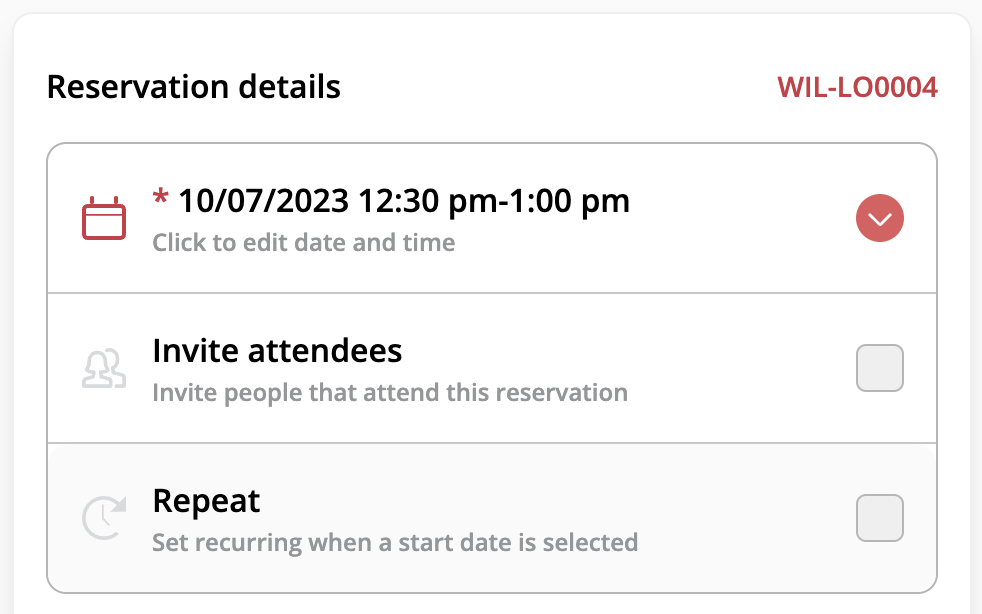
Task: Expand date and time with red chevron
Action: pyautogui.click(x=880, y=218)
